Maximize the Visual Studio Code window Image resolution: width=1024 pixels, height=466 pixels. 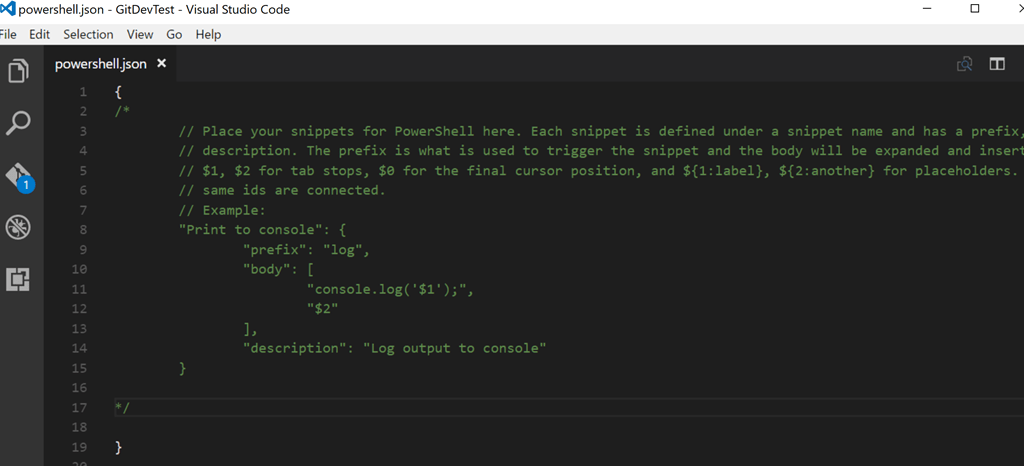[x=975, y=8]
